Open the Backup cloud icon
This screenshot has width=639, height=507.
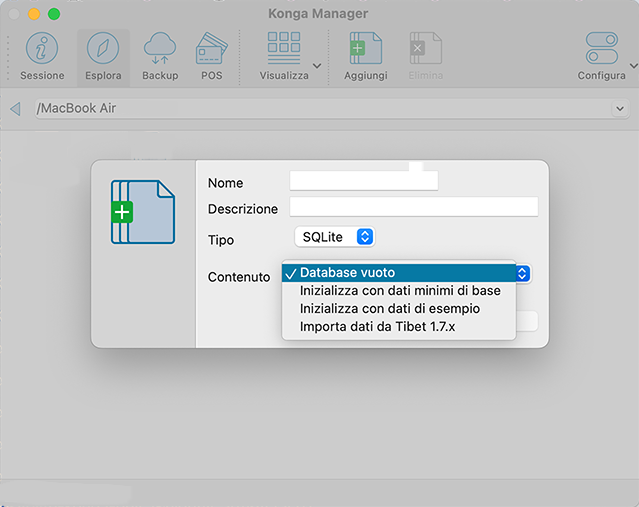(160, 49)
